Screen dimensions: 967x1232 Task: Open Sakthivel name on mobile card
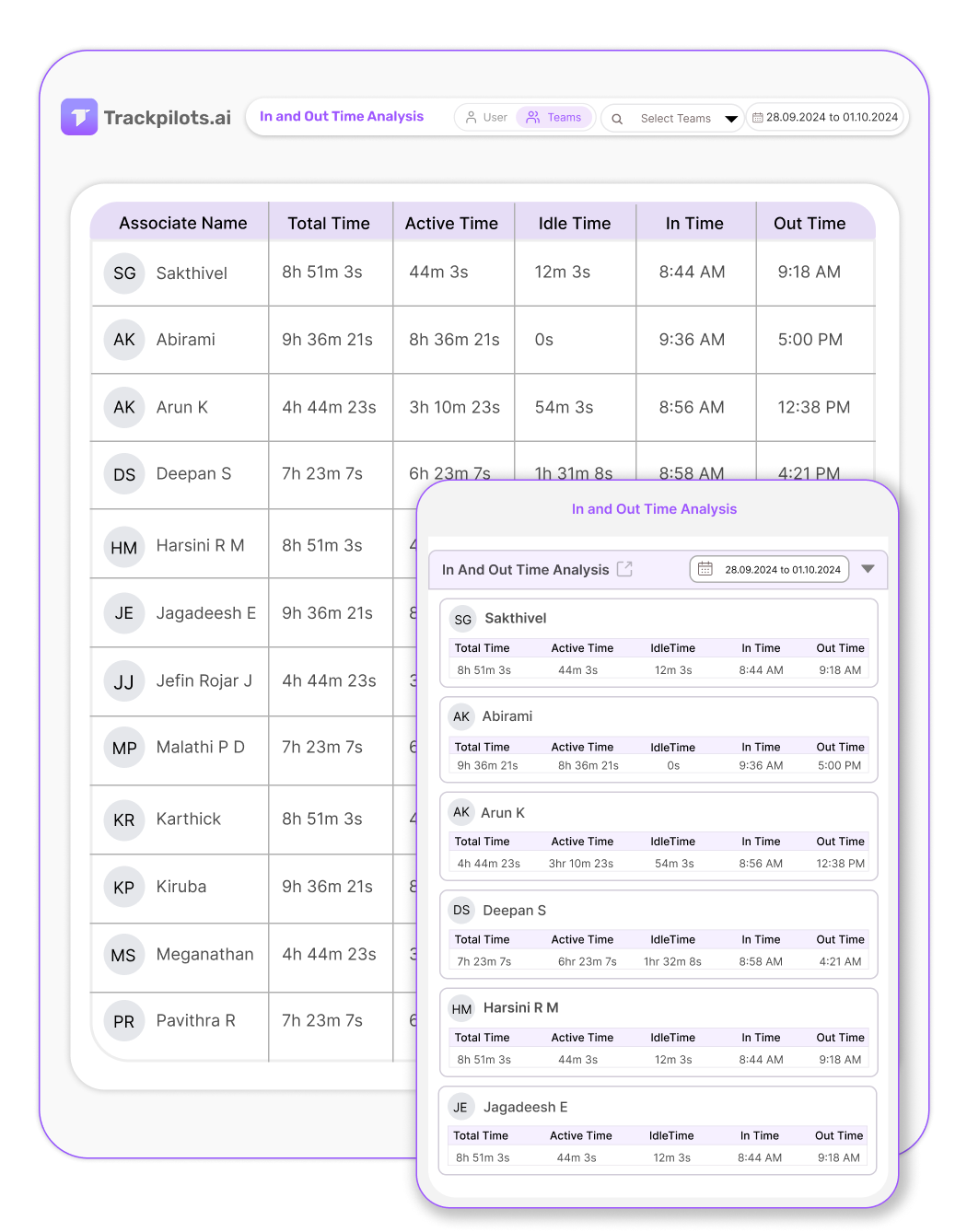tap(516, 618)
